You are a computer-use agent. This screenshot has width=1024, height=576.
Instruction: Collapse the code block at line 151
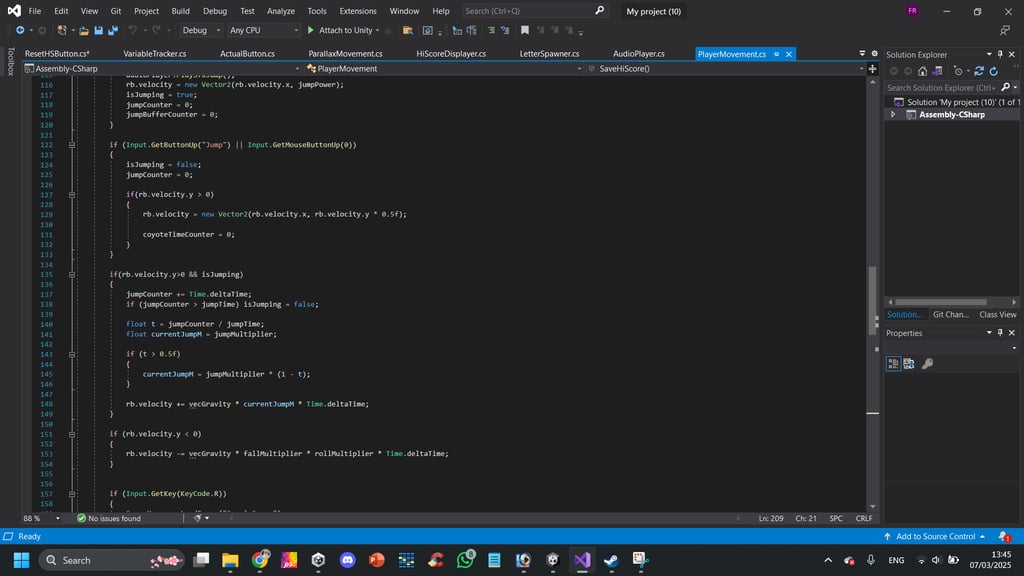72,434
